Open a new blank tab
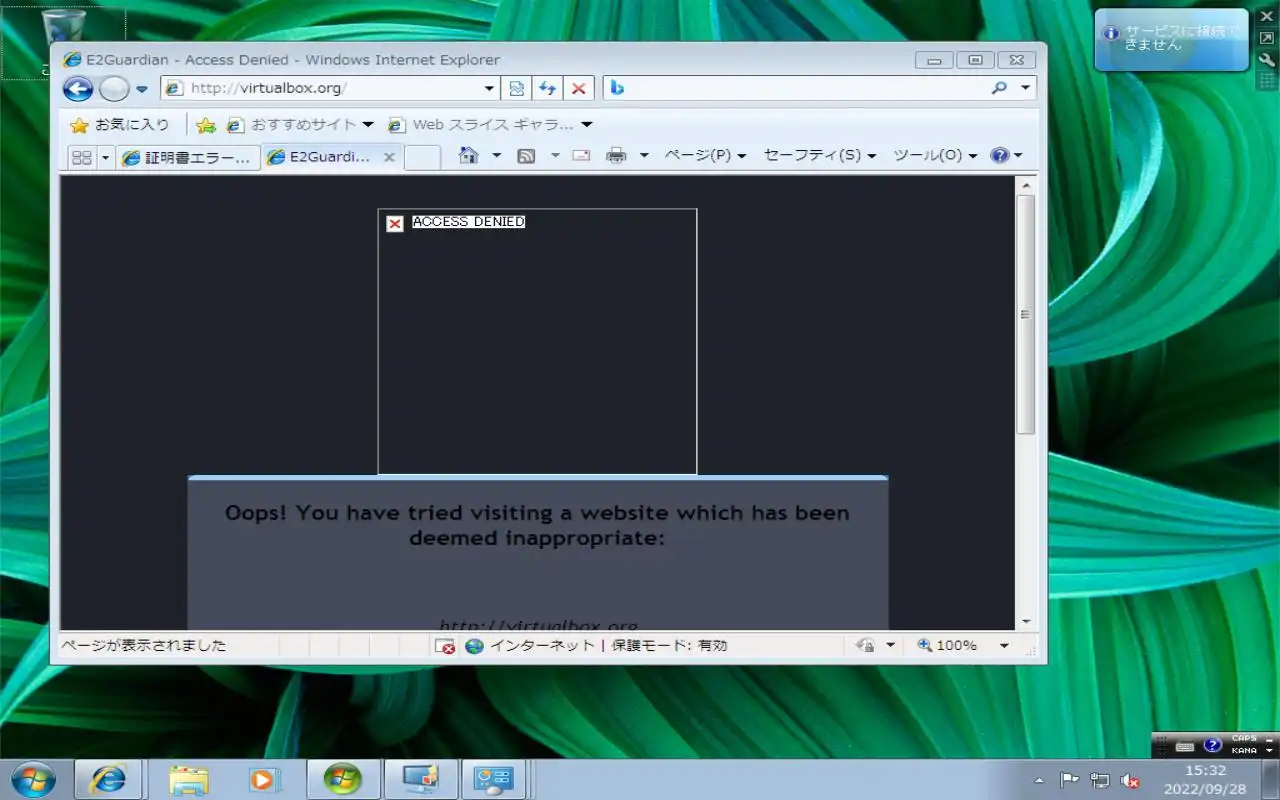This screenshot has height=800, width=1280. pos(422,157)
